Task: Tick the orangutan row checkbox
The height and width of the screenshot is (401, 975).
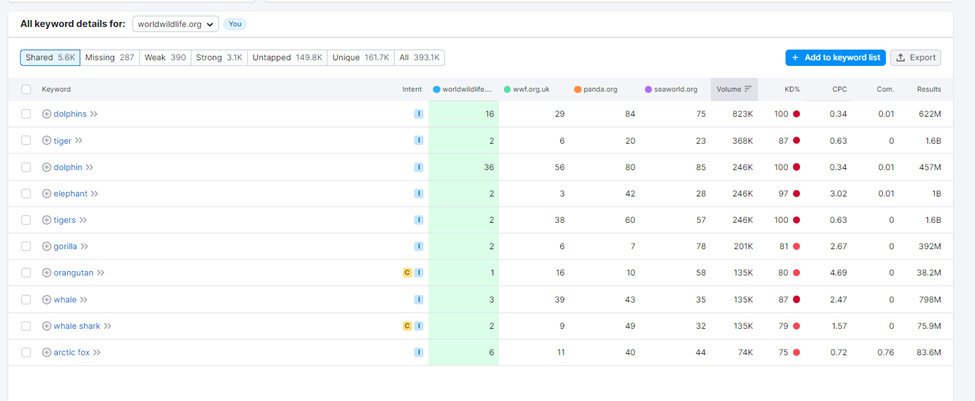Action: pyautogui.click(x=25, y=273)
